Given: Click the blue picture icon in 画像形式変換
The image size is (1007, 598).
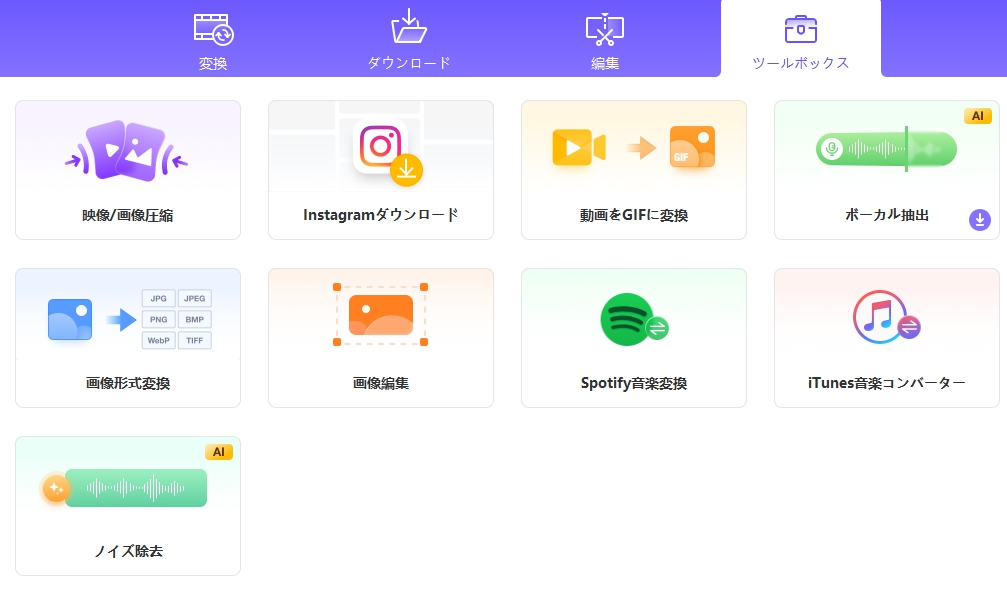Looking at the screenshot, I should click(x=70, y=319).
